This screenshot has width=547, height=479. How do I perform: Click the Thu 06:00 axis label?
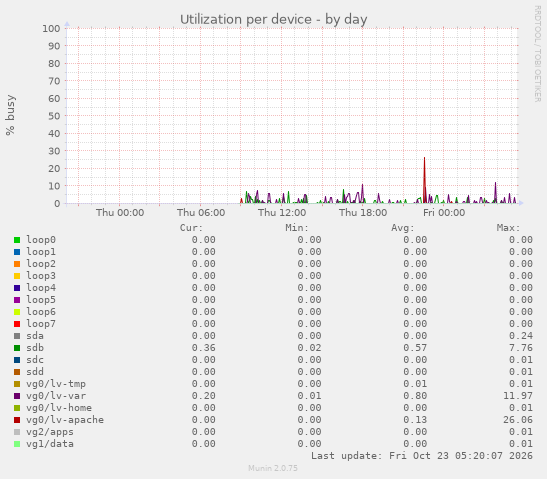pyautogui.click(x=201, y=212)
